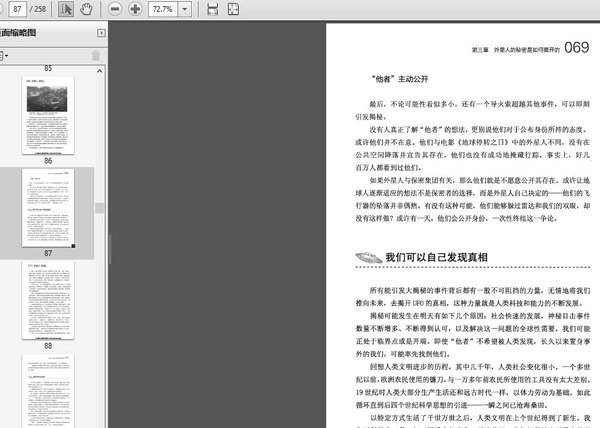600x428 pixels.
Task: Zoom out with the minus button
Action: click(115, 9)
